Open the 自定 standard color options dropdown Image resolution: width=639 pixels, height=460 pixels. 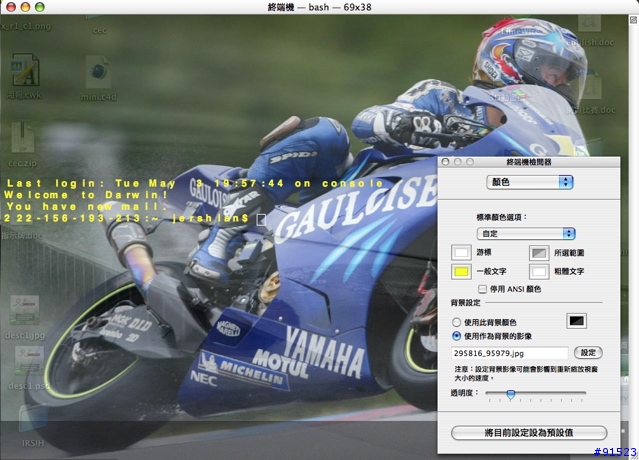click(526, 233)
